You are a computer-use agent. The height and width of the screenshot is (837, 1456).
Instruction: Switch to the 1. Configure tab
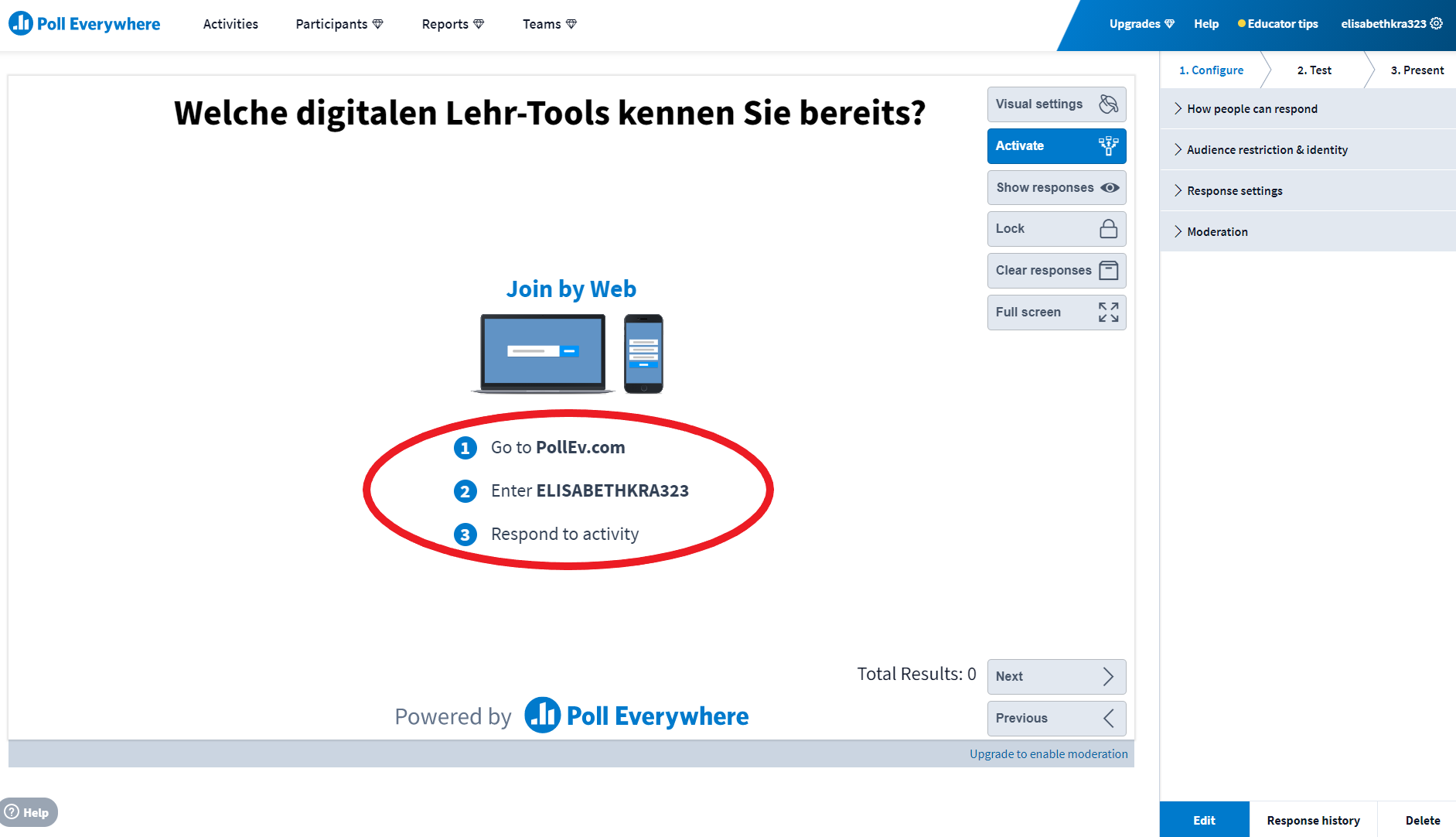(1211, 70)
